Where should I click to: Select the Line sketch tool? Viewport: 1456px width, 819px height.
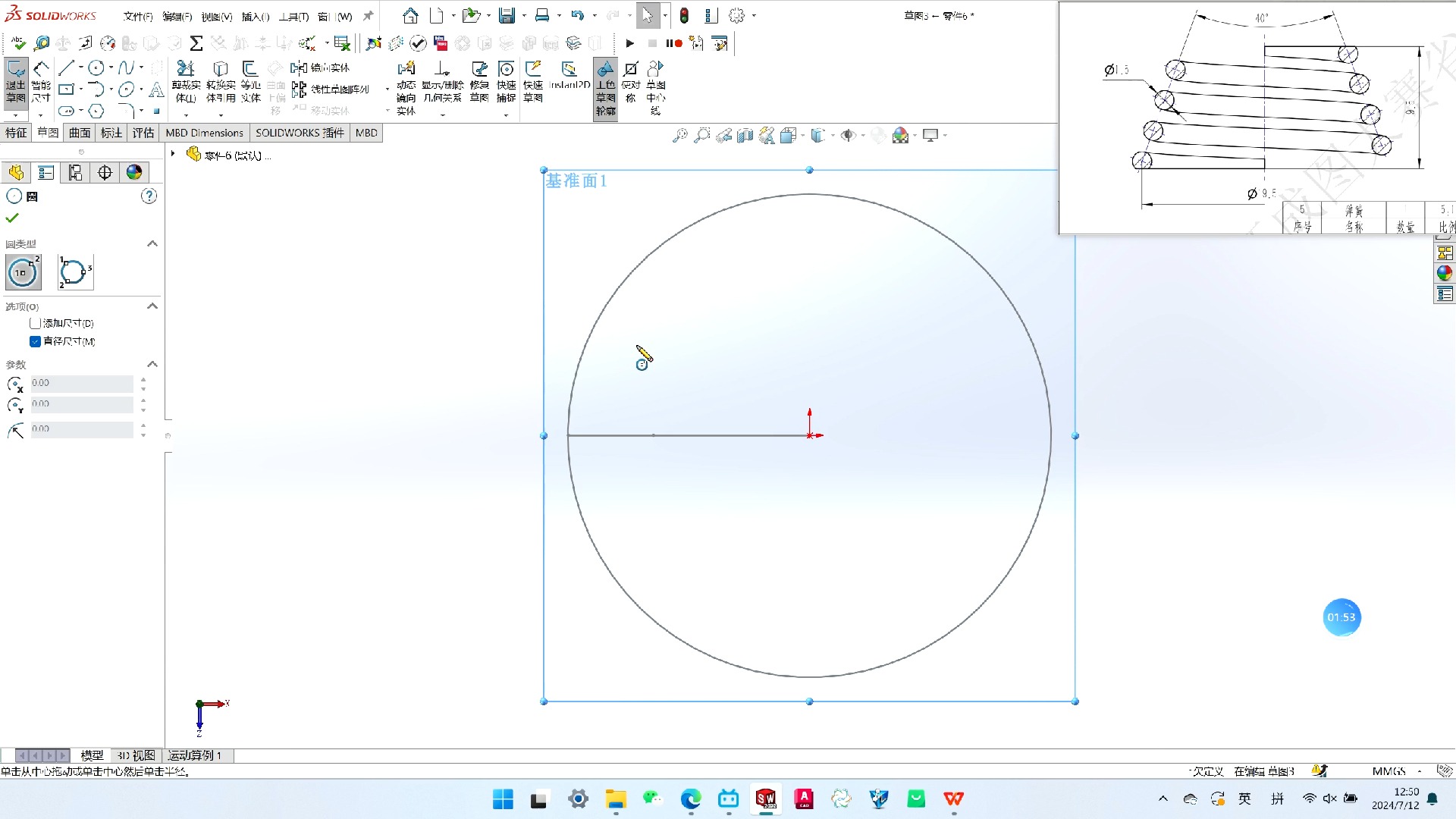[66, 67]
